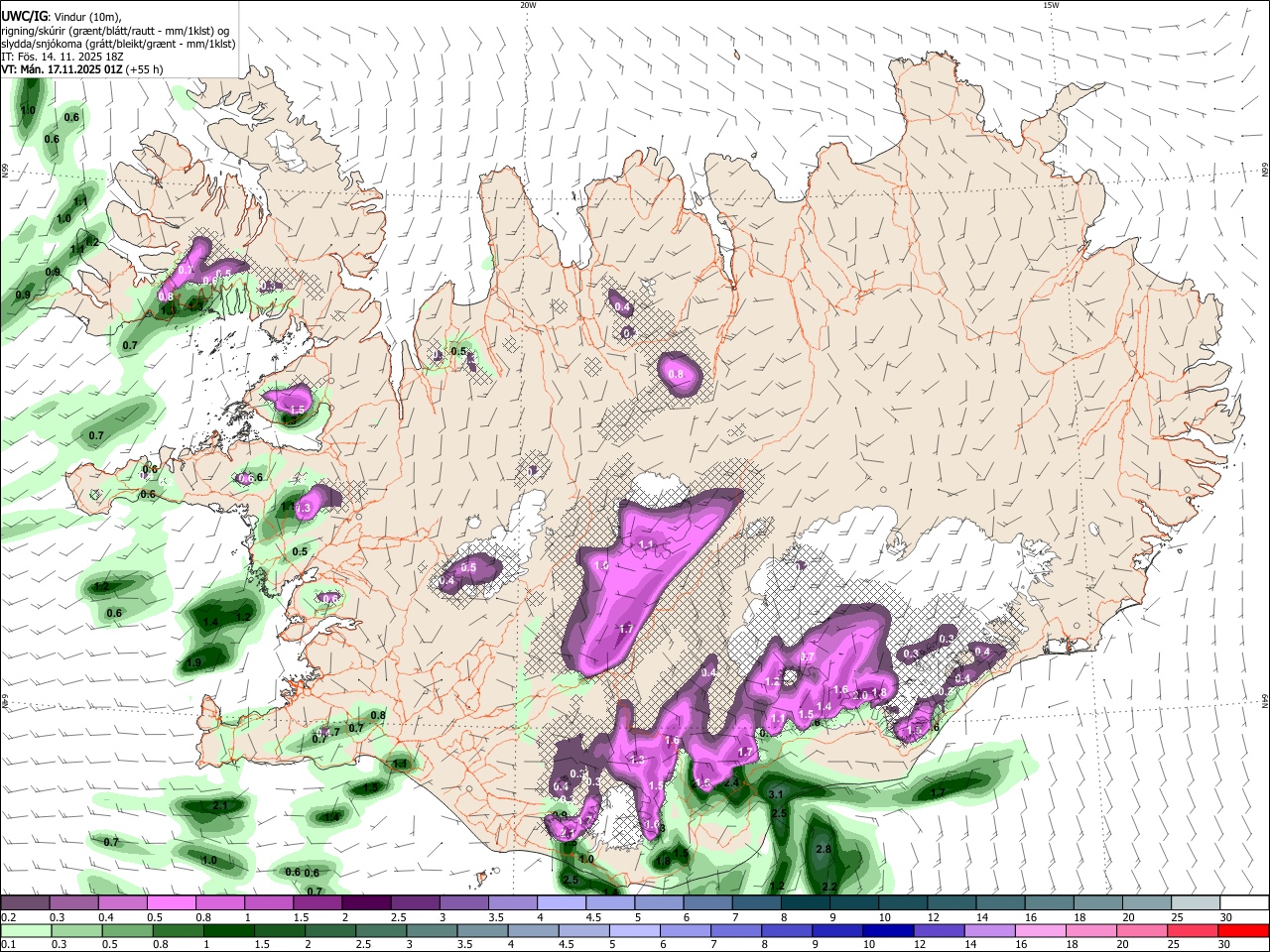The width and height of the screenshot is (1270, 952).
Task: Pick darkest purple snow swatch between 2 and 2.5
Action: click(366, 903)
